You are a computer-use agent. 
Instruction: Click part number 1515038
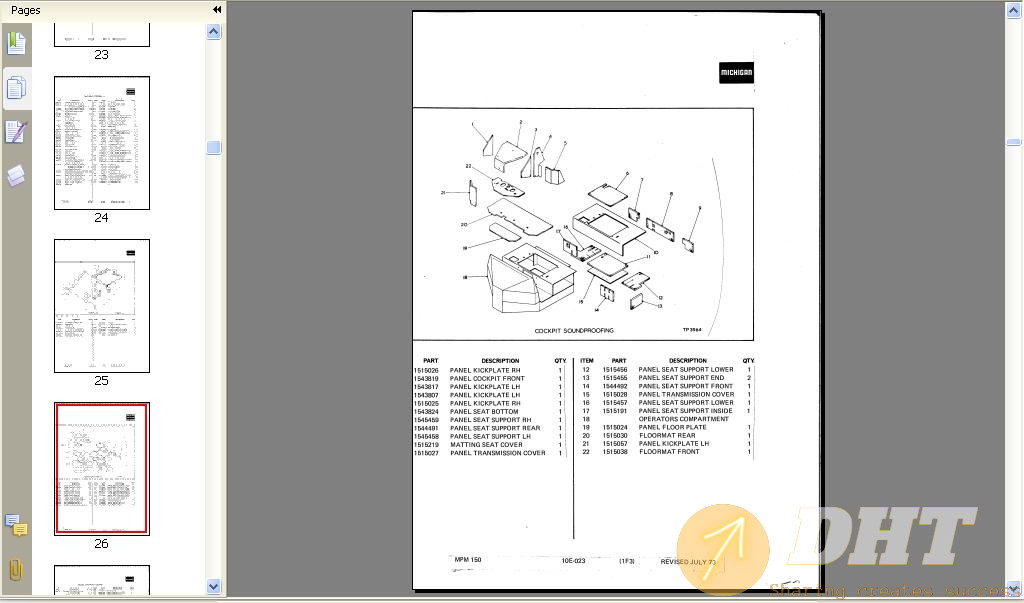[615, 451]
